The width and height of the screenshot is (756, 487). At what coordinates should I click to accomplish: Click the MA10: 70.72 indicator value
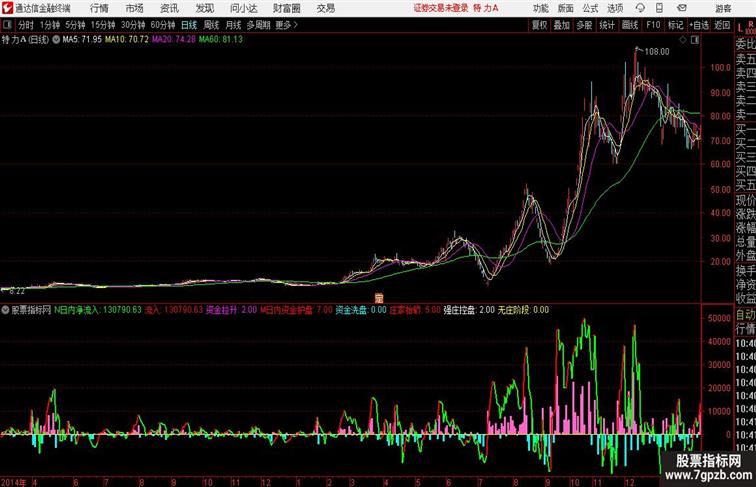127,40
